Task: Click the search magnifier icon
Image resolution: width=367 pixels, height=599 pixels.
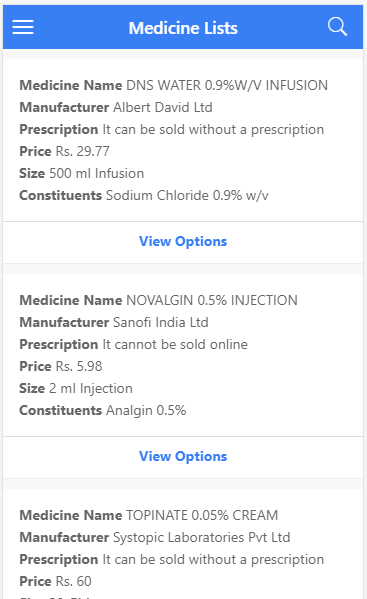Action: 337,27
